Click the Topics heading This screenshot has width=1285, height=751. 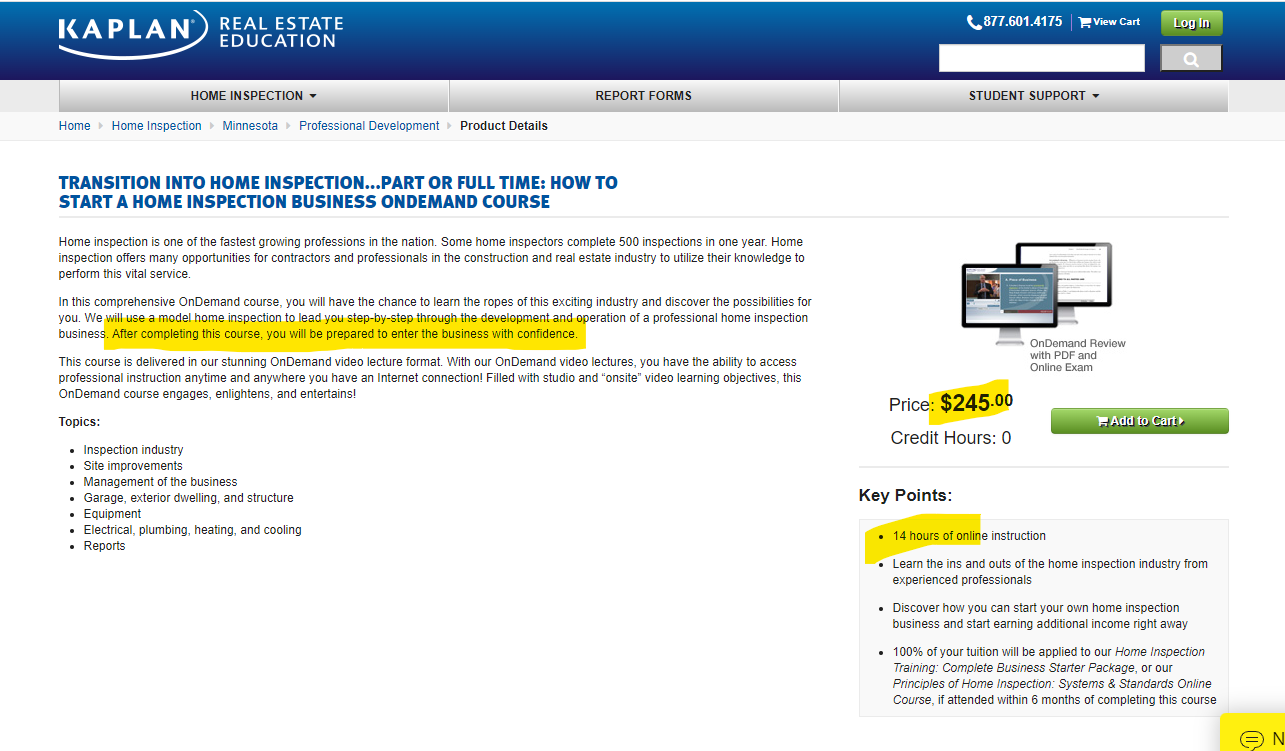click(80, 422)
